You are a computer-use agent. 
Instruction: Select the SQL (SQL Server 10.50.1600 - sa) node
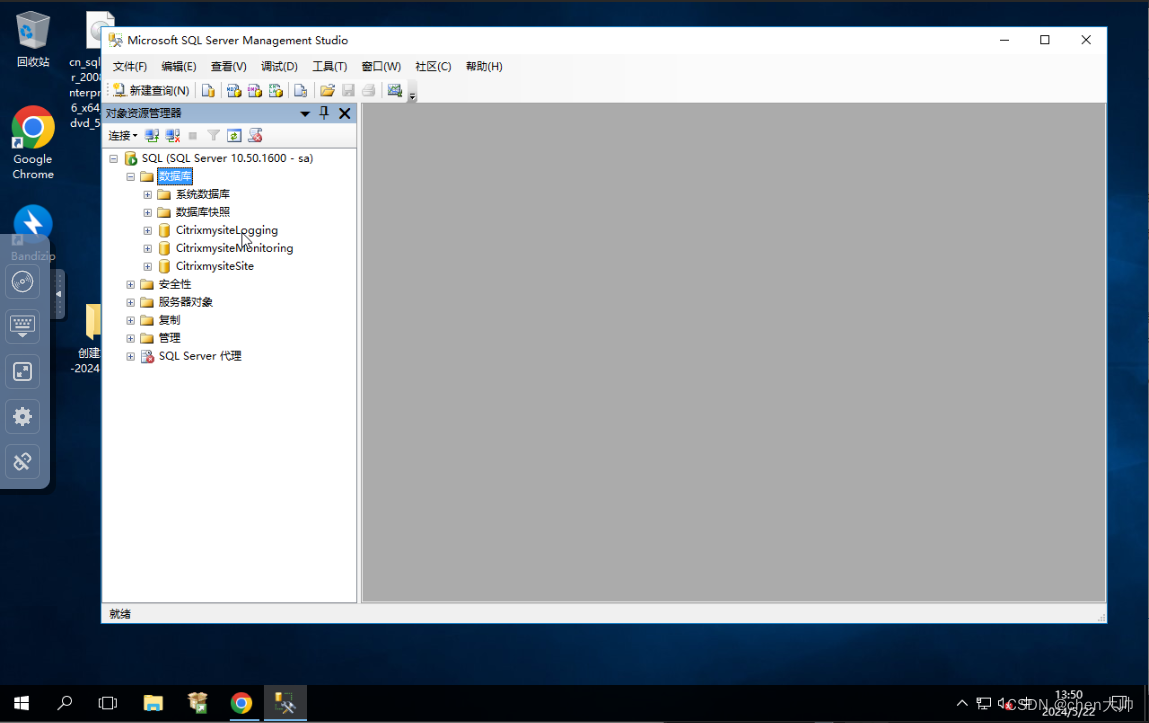coord(227,158)
